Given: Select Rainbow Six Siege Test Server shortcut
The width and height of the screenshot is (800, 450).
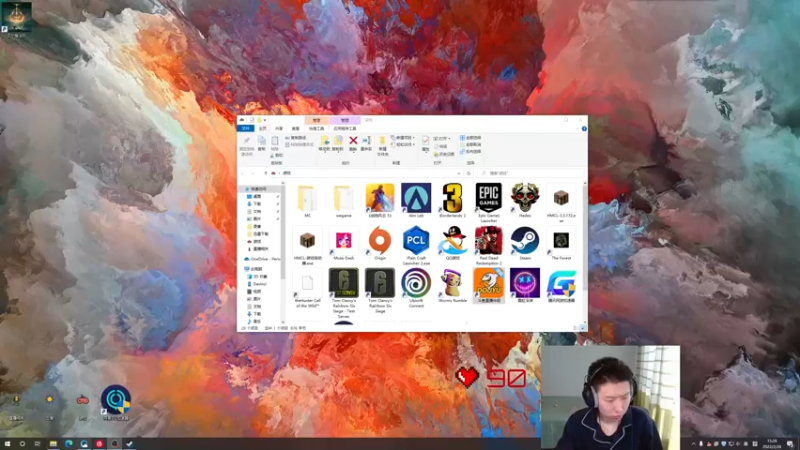Looking at the screenshot, I should (343, 293).
